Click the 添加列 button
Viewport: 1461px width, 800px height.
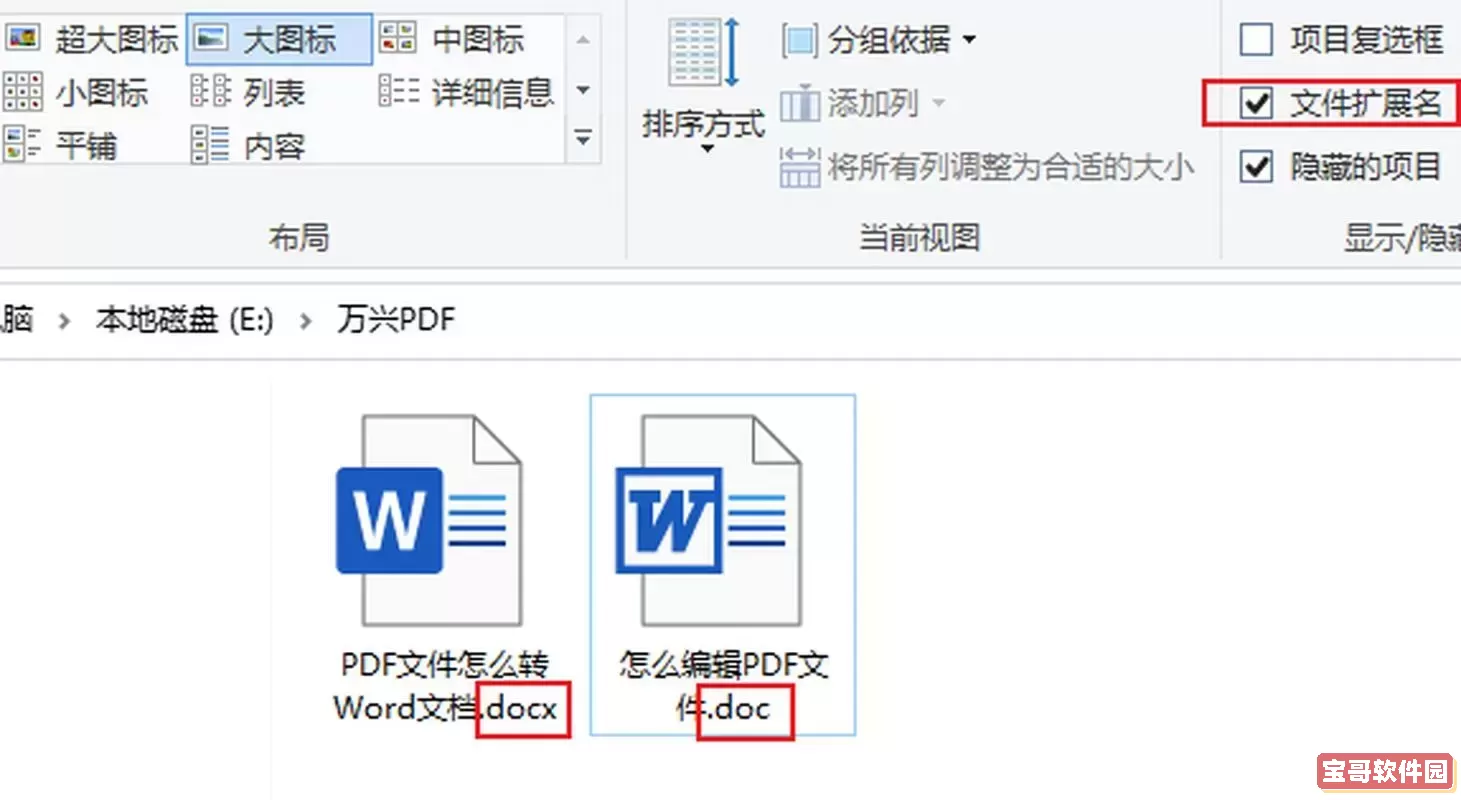[x=864, y=102]
